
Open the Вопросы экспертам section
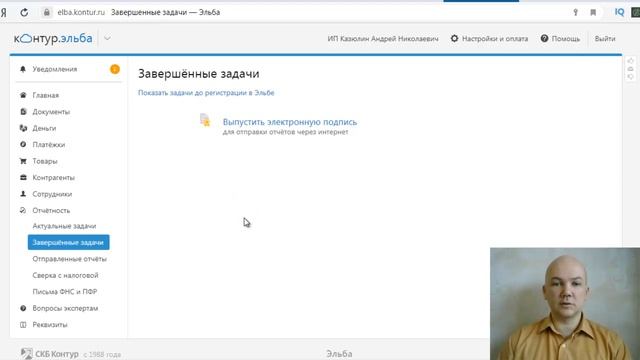coord(65,308)
